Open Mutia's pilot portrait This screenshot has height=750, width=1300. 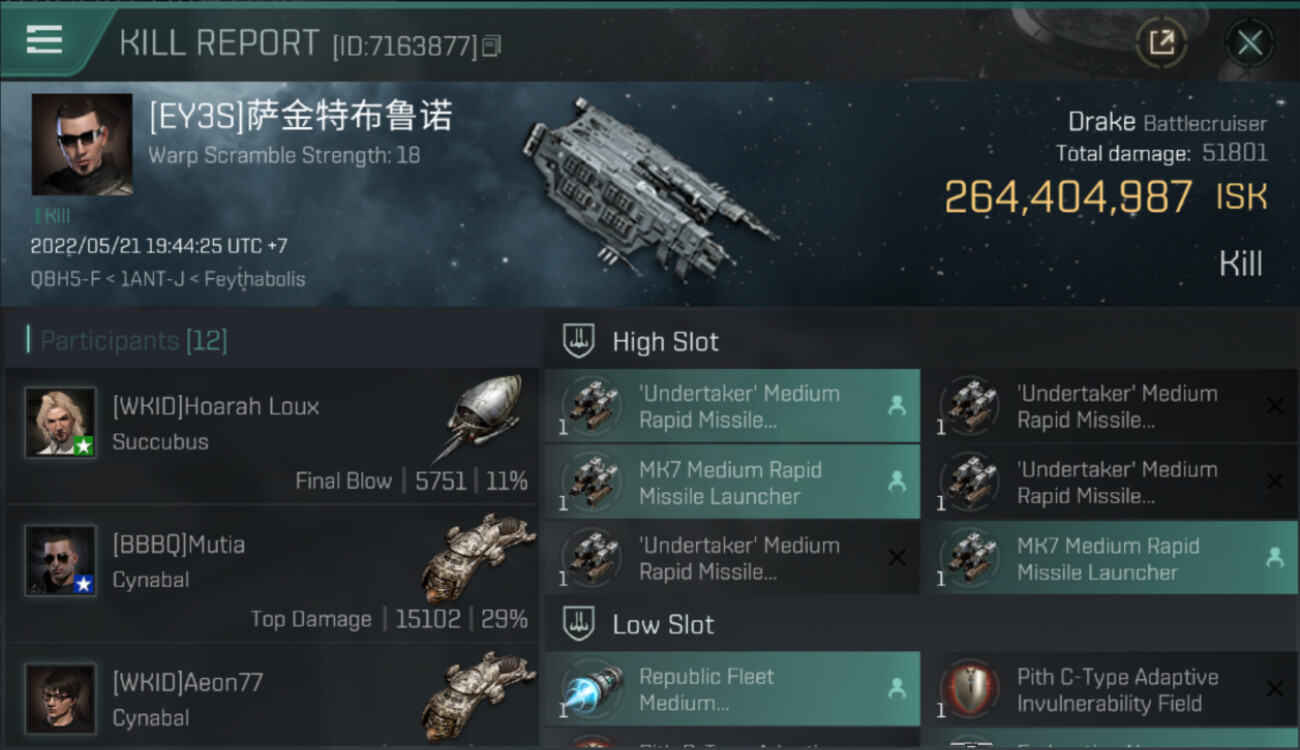(61, 560)
